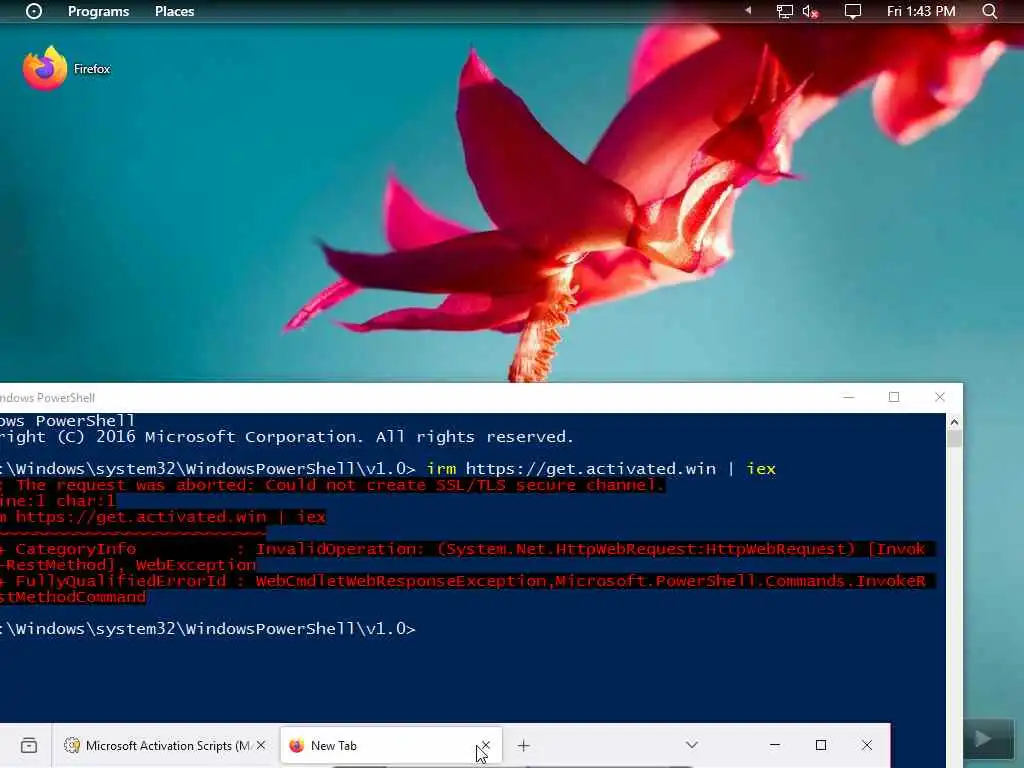Minimize the Firefox browser window
This screenshot has height=768, width=1024.
click(775, 745)
